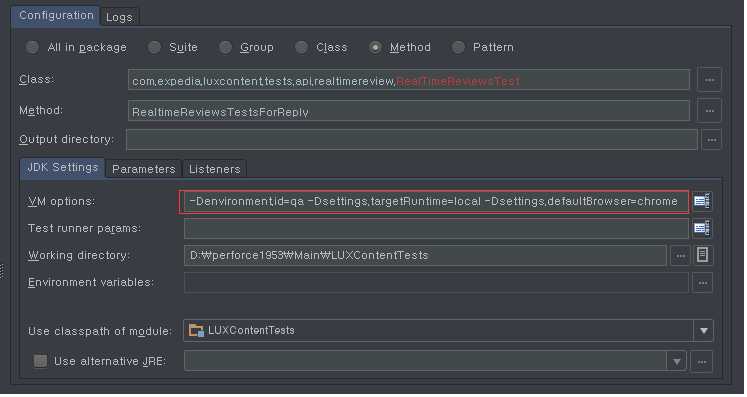Click into the Output directory field
Viewport: 747px width, 397px height.
[x=412, y=140]
